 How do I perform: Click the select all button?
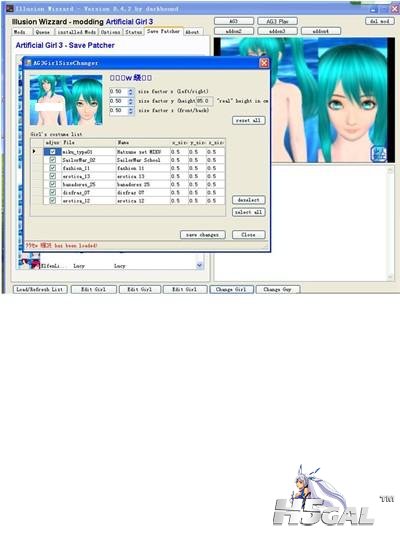click(x=248, y=212)
